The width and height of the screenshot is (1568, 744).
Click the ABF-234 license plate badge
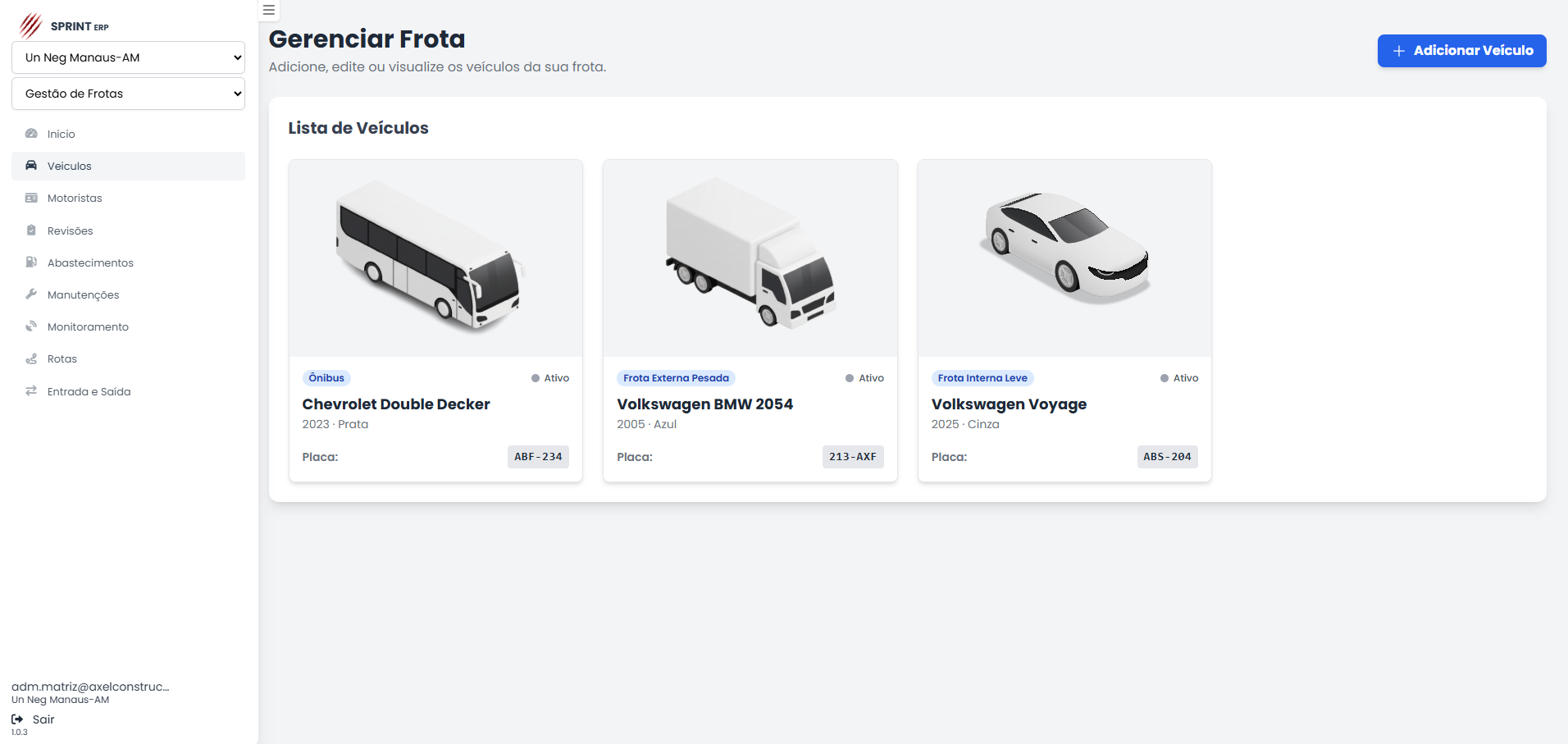538,457
